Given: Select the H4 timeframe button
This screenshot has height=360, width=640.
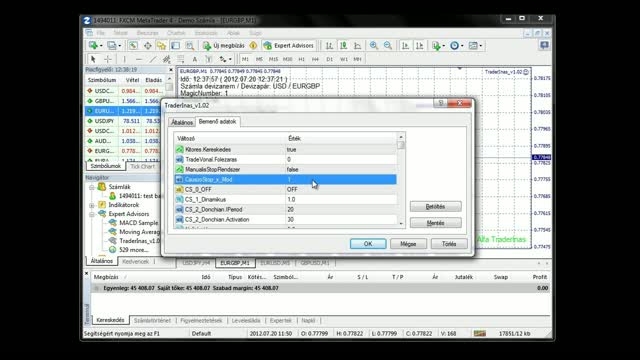Looking at the screenshot, I should 315,59.
